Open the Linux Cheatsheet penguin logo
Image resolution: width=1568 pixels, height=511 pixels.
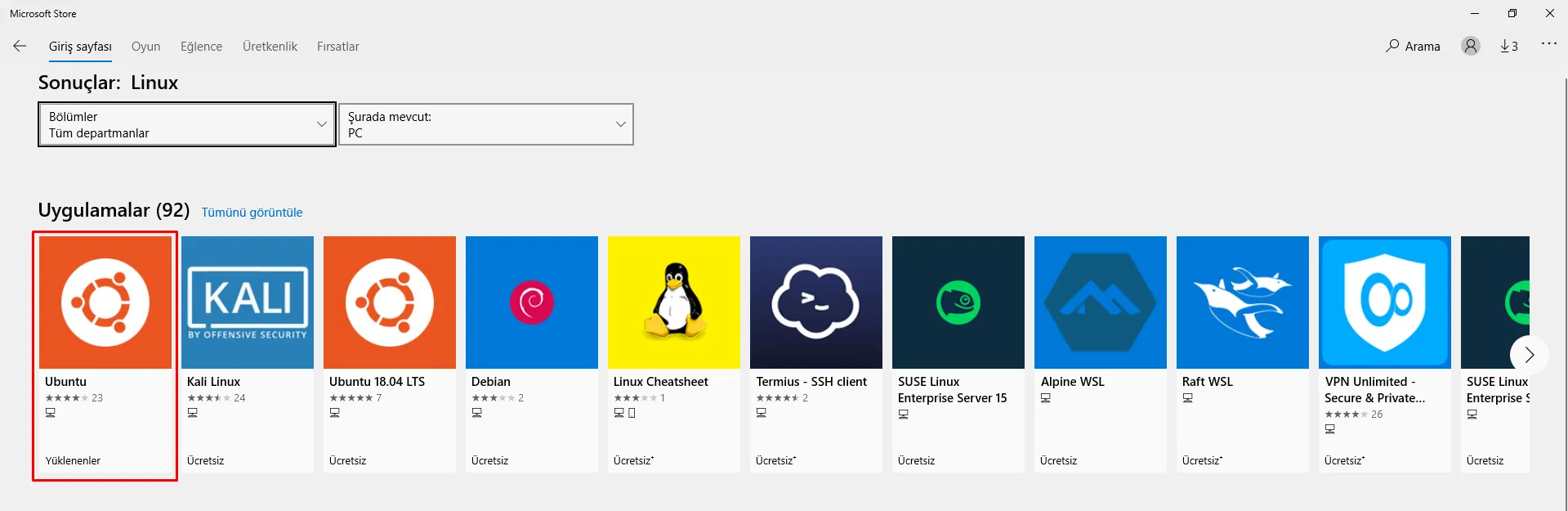[674, 303]
